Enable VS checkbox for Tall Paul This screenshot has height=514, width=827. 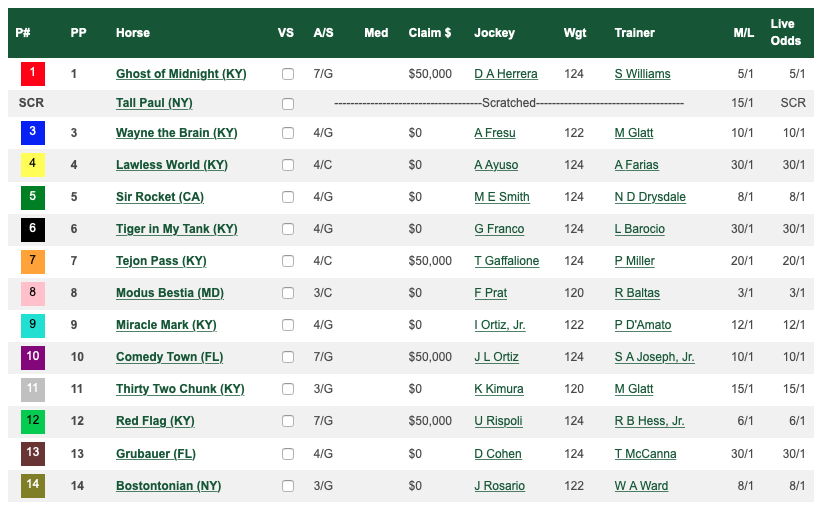tap(288, 103)
